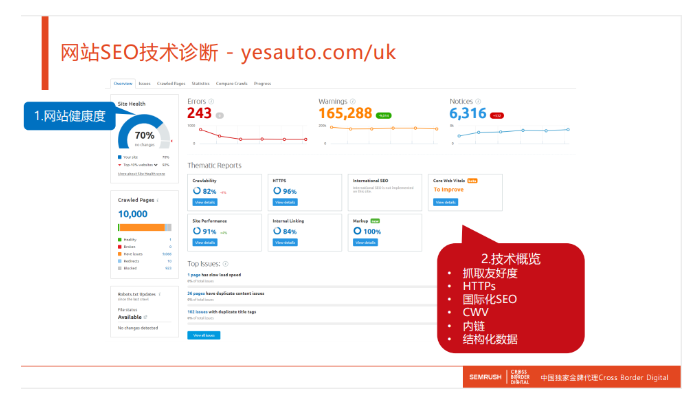Click the info icon beside Warnings
691x393 pixels.
(x=353, y=101)
